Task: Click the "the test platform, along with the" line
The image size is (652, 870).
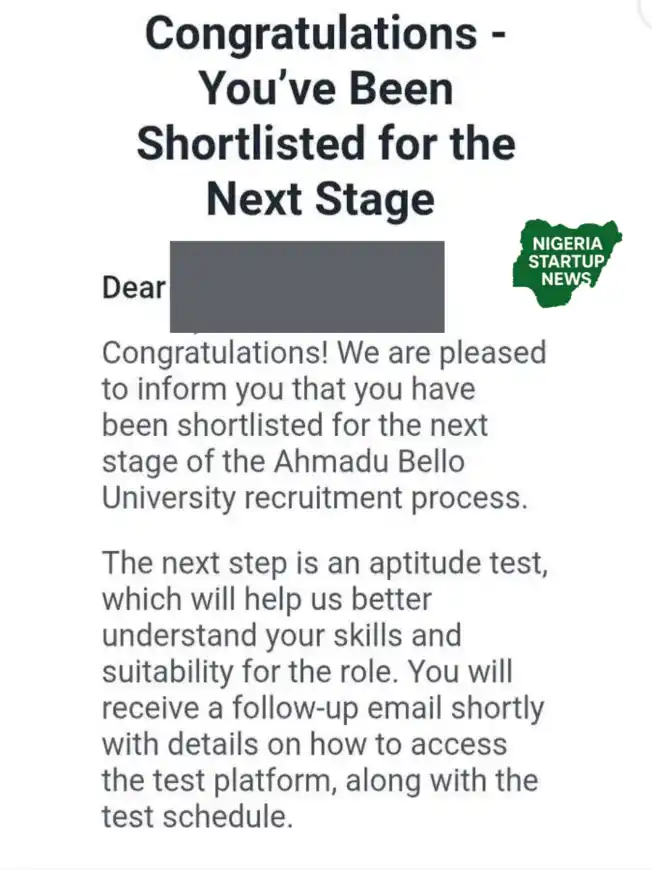Action: coord(319,780)
